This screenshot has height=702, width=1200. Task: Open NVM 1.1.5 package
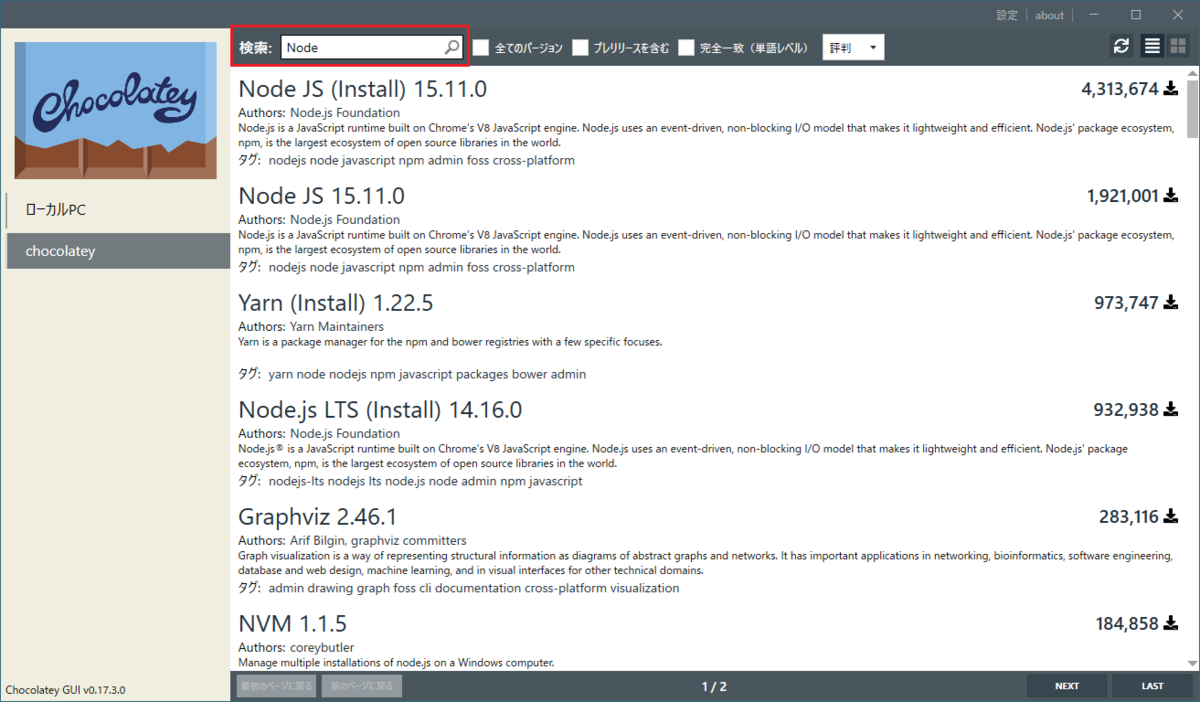(x=293, y=624)
